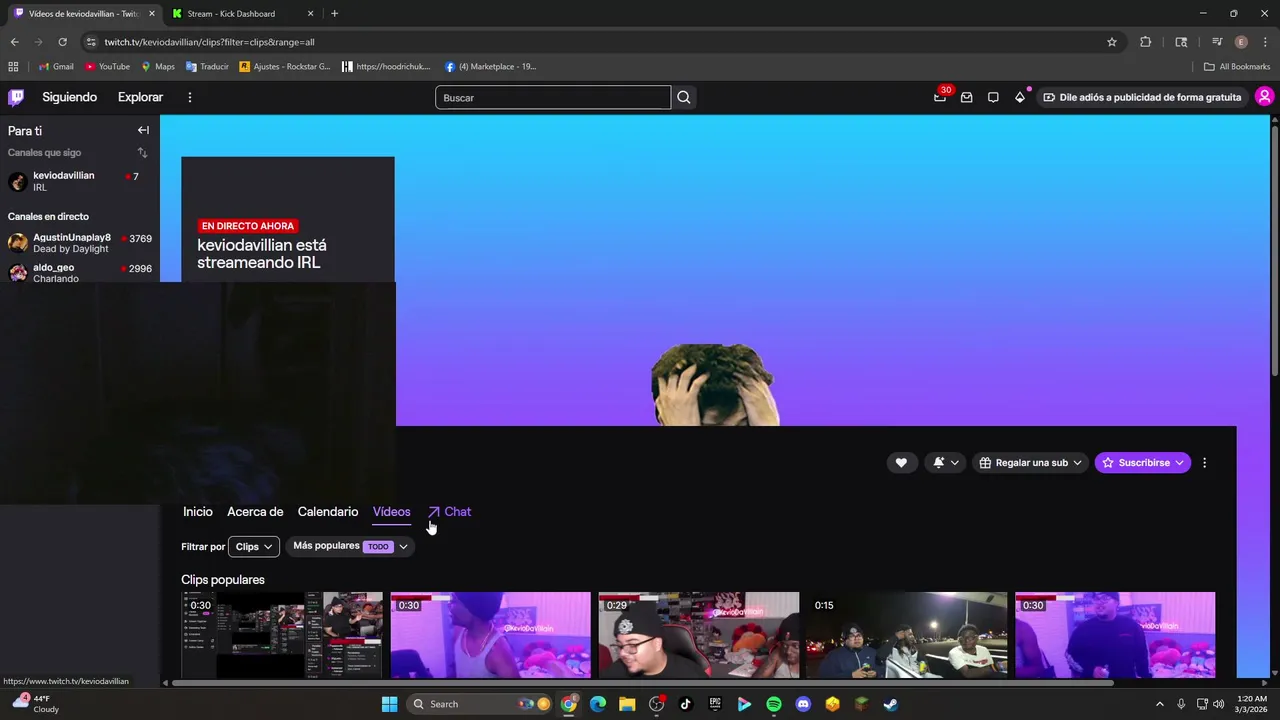Image resolution: width=1280 pixels, height=720 pixels.
Task: Open Chrome profile avatar E
Action: point(1241,42)
